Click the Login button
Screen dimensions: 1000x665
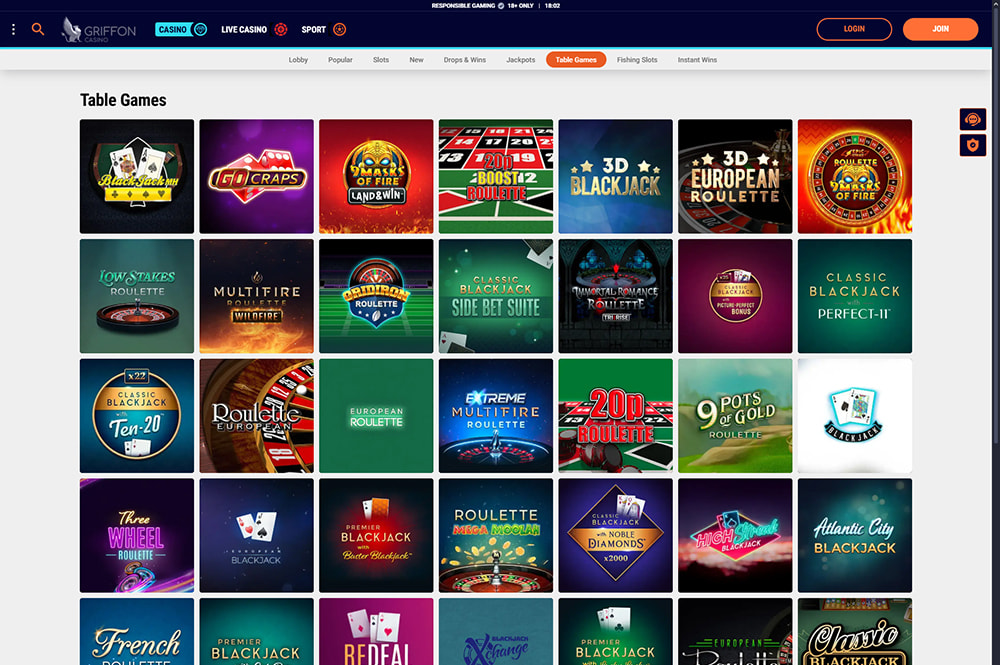tap(854, 29)
